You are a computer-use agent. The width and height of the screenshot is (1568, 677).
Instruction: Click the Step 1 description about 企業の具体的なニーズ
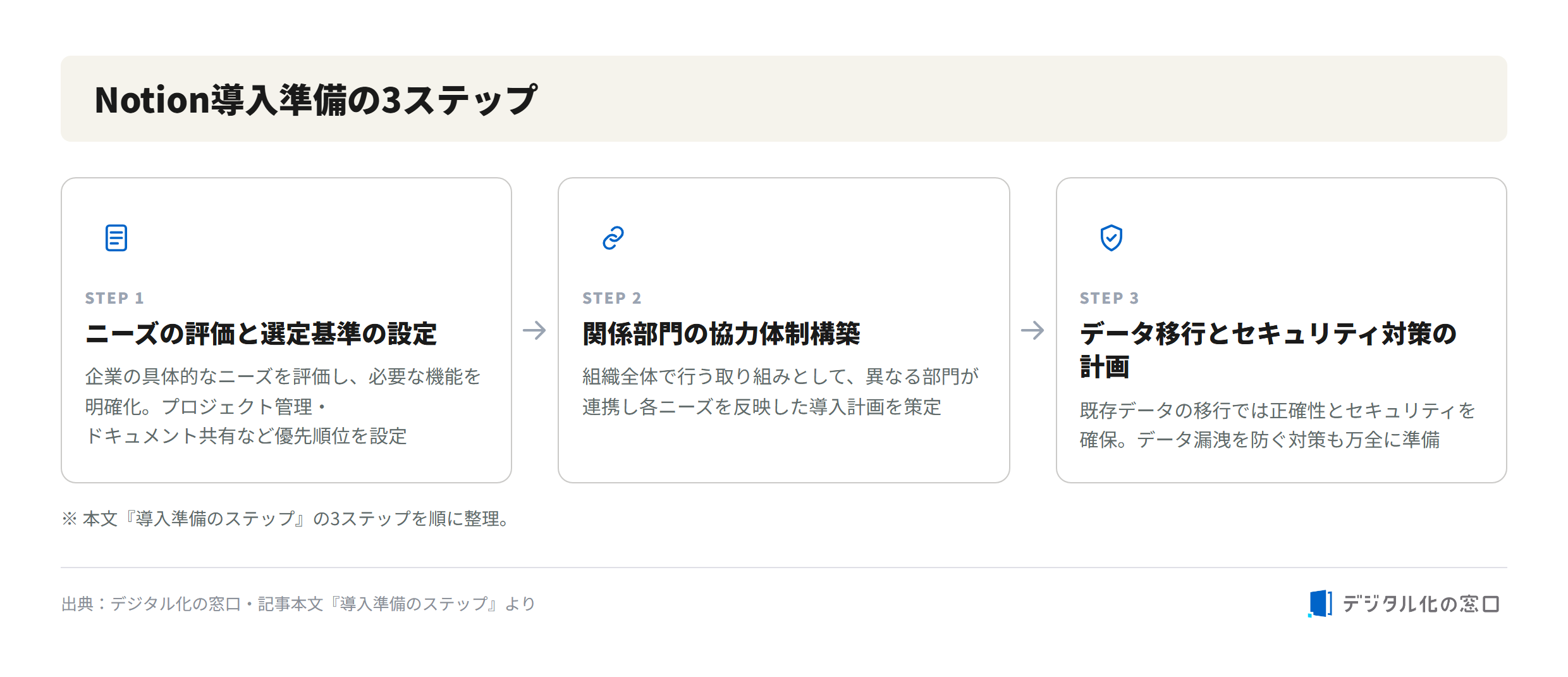(x=283, y=406)
